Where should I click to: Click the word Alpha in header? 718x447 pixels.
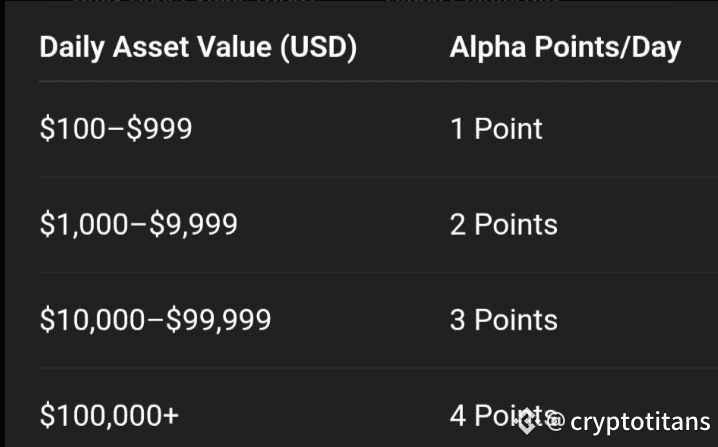tap(488, 48)
